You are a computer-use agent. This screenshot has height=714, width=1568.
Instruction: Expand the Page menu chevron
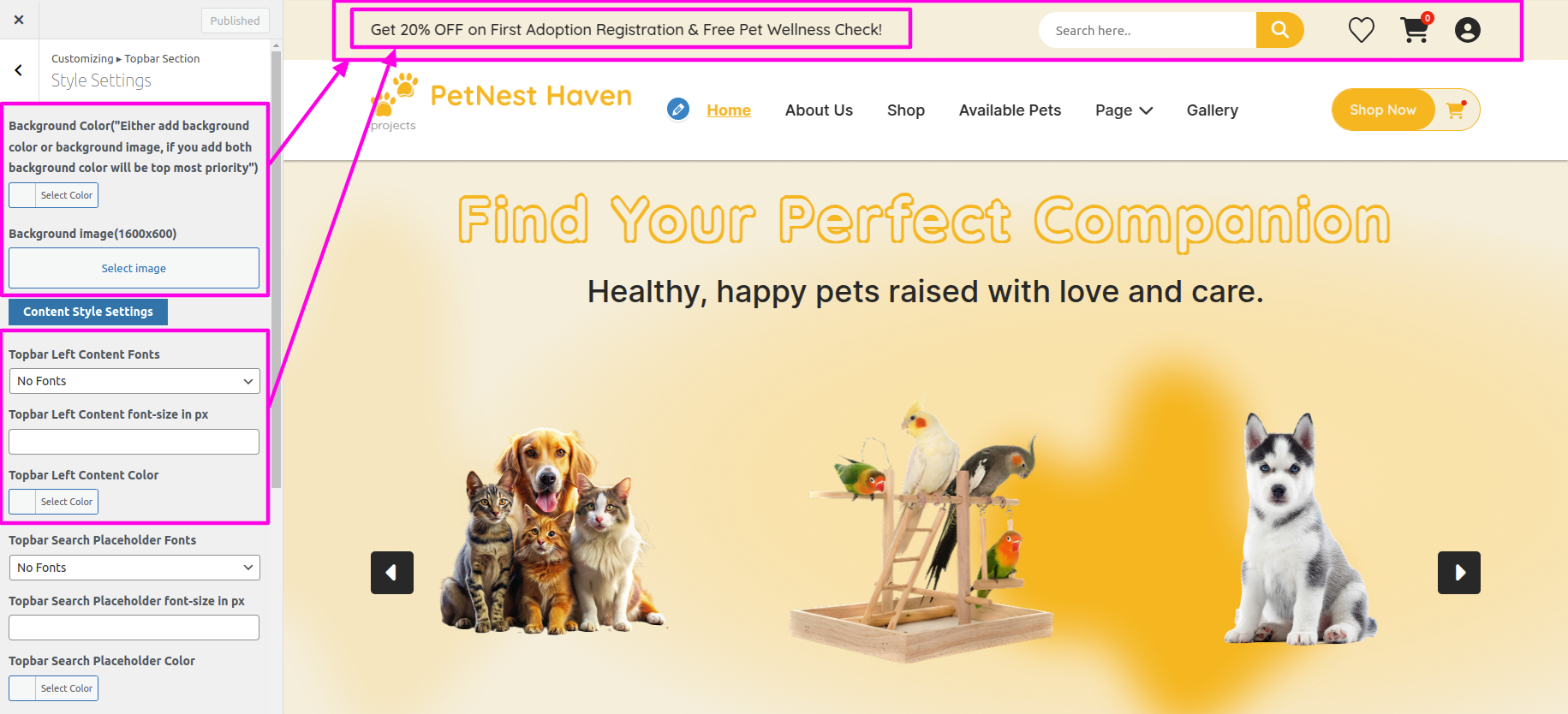1146,110
